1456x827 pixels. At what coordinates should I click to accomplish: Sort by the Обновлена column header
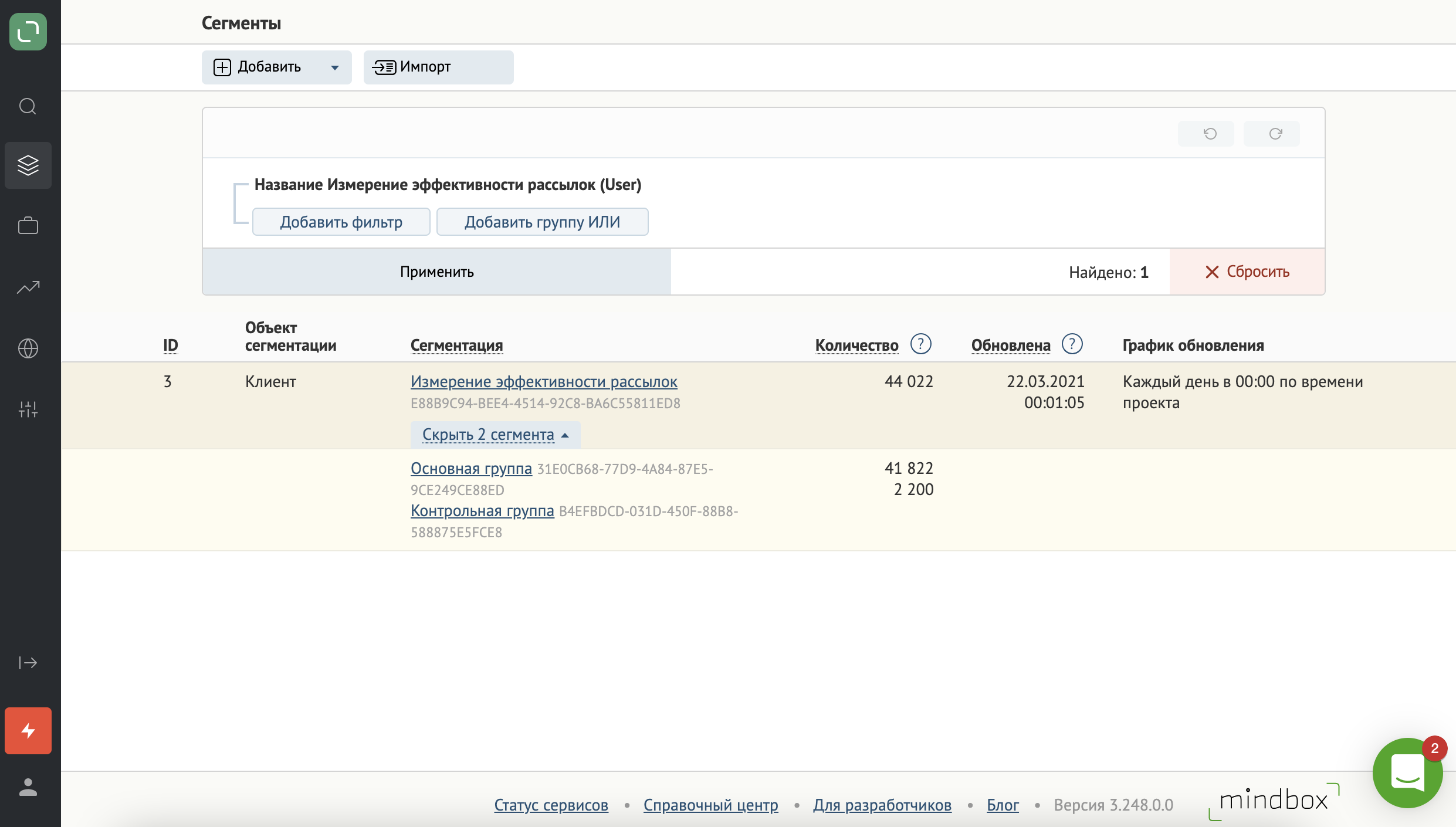1011,345
